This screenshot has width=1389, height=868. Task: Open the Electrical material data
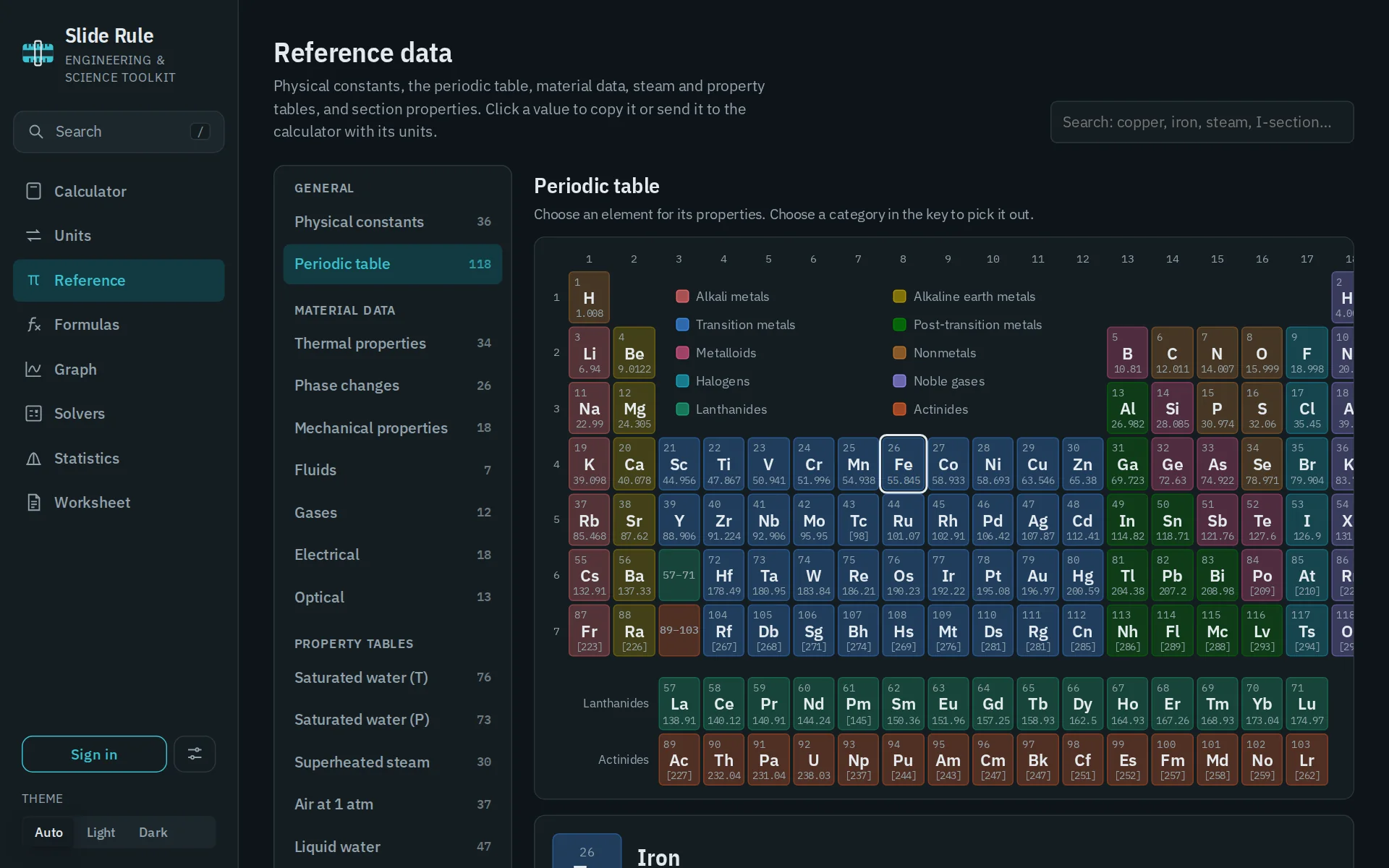click(393, 555)
